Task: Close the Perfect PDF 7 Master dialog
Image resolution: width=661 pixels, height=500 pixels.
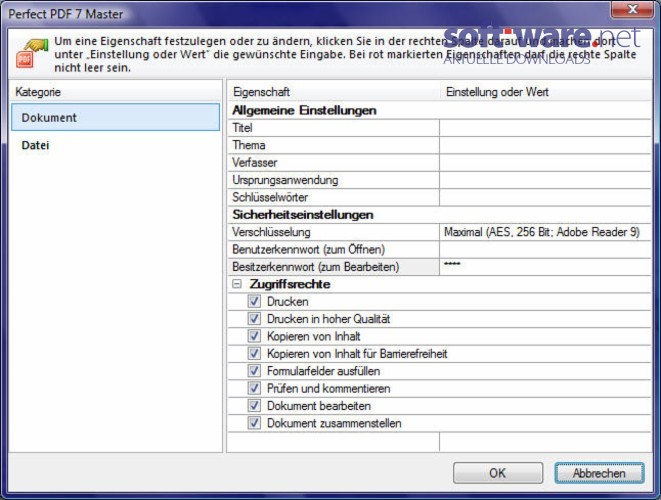Action: tap(632, 9)
